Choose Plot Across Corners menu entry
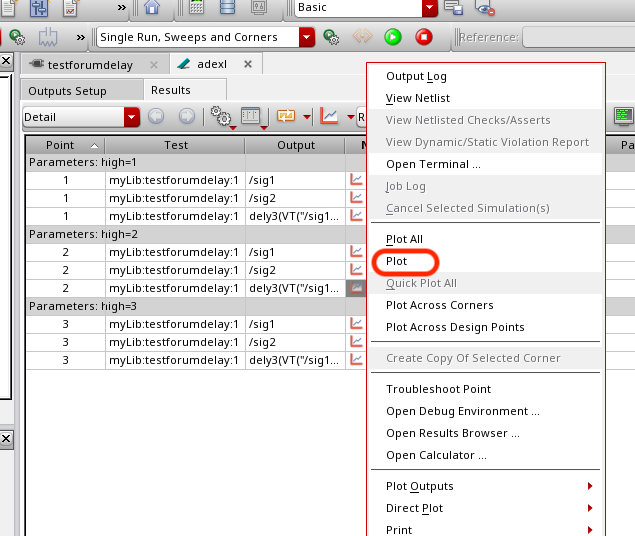The image size is (635, 536). pos(439,305)
